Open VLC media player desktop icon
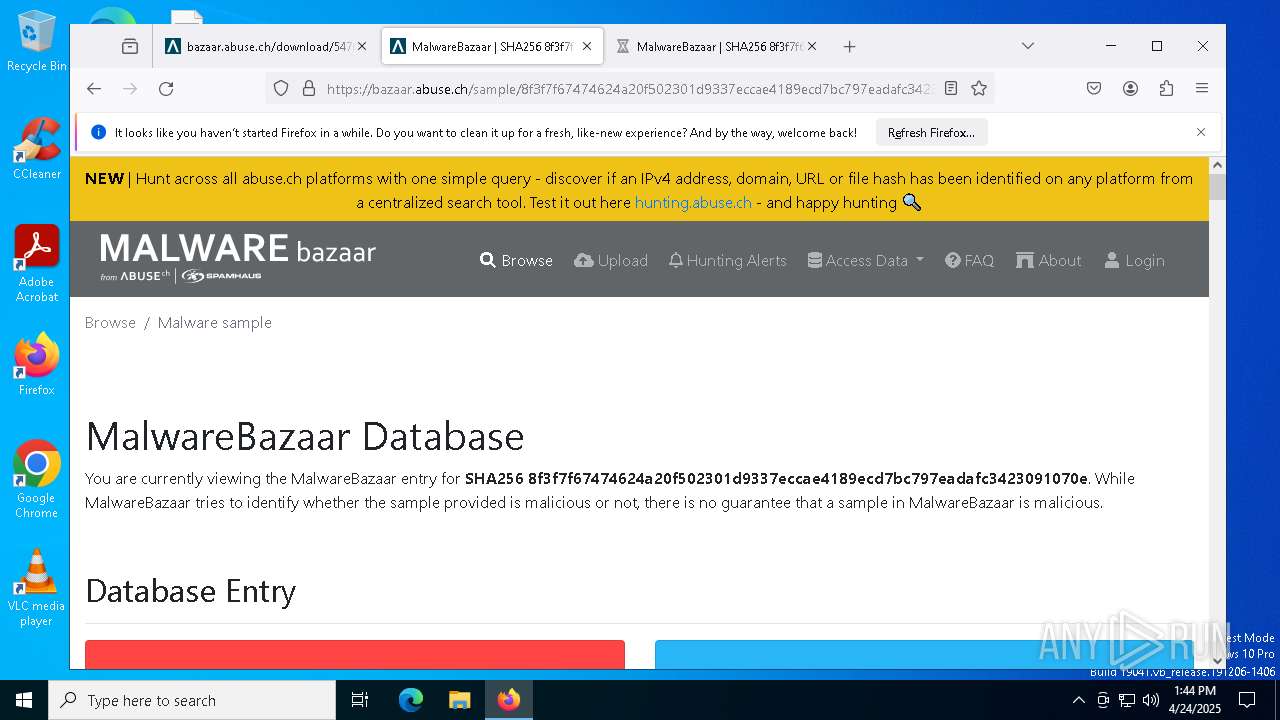Image resolution: width=1280 pixels, height=720 pixels. pos(36,587)
